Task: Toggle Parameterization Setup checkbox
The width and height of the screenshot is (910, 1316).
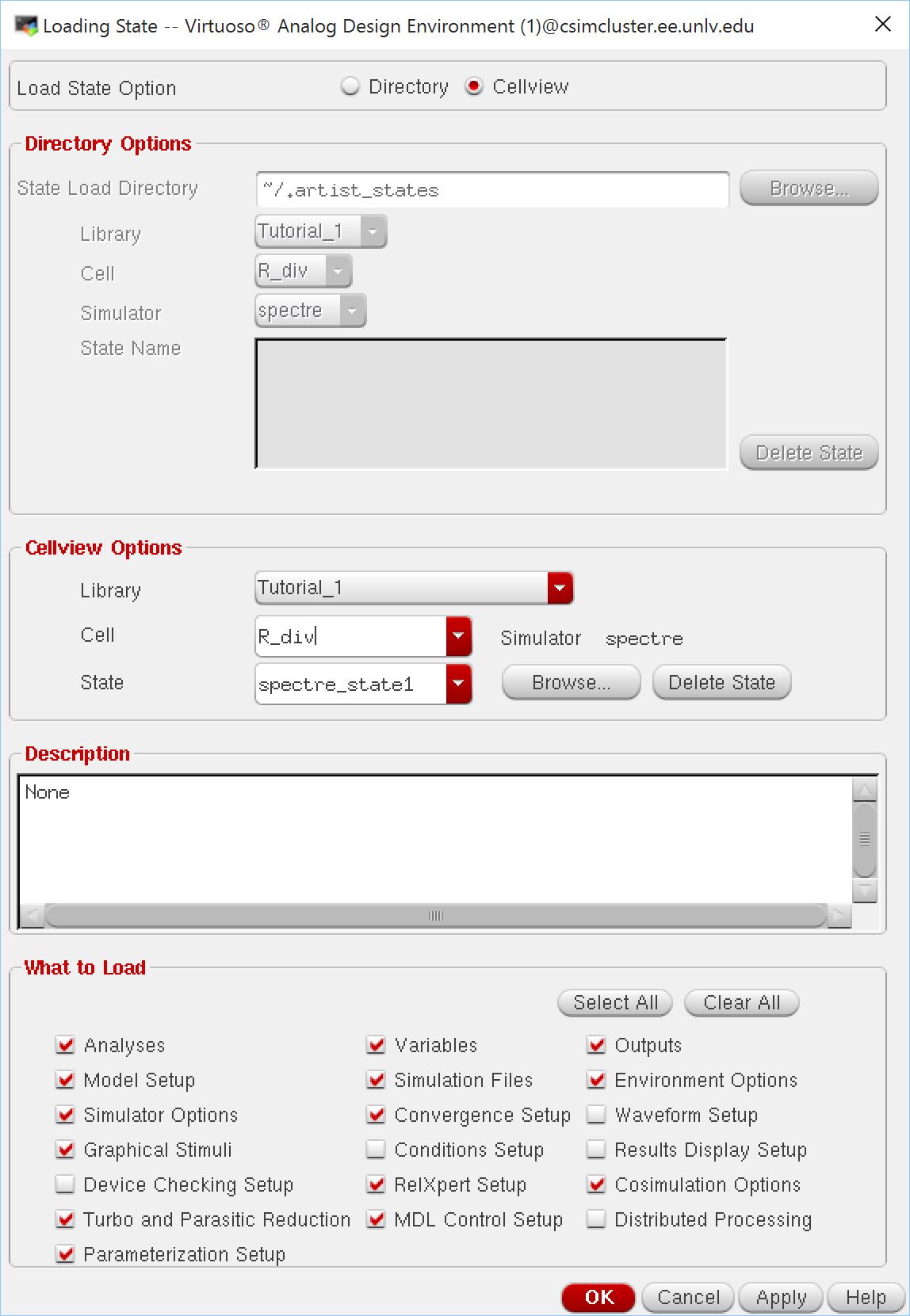Action: tap(66, 1254)
